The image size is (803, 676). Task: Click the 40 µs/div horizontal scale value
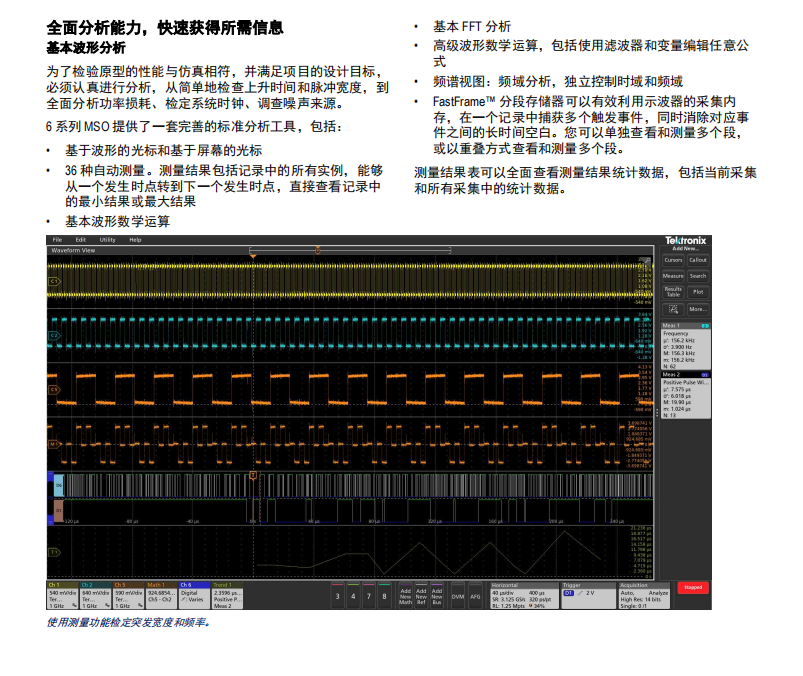point(502,593)
